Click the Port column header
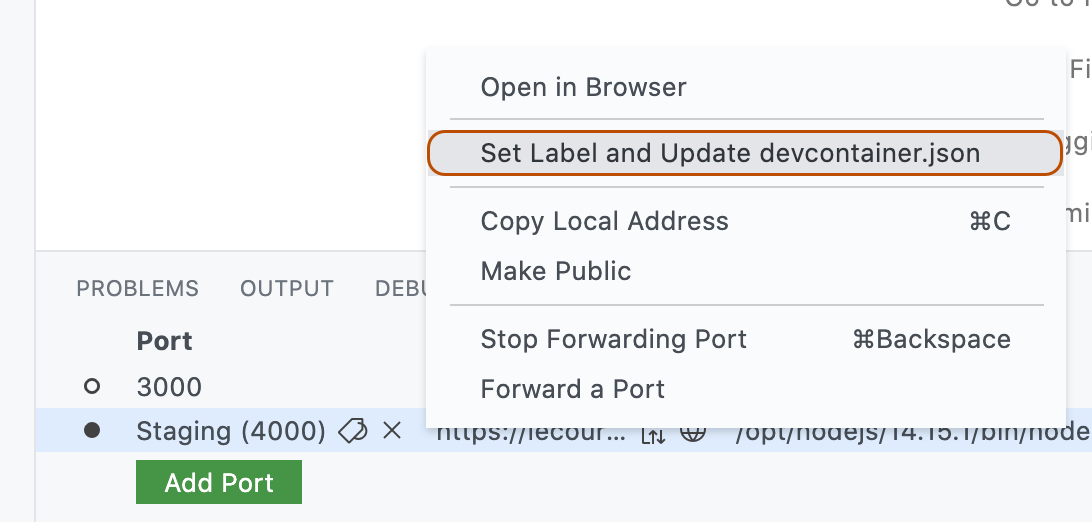The width and height of the screenshot is (1092, 522). [164, 341]
